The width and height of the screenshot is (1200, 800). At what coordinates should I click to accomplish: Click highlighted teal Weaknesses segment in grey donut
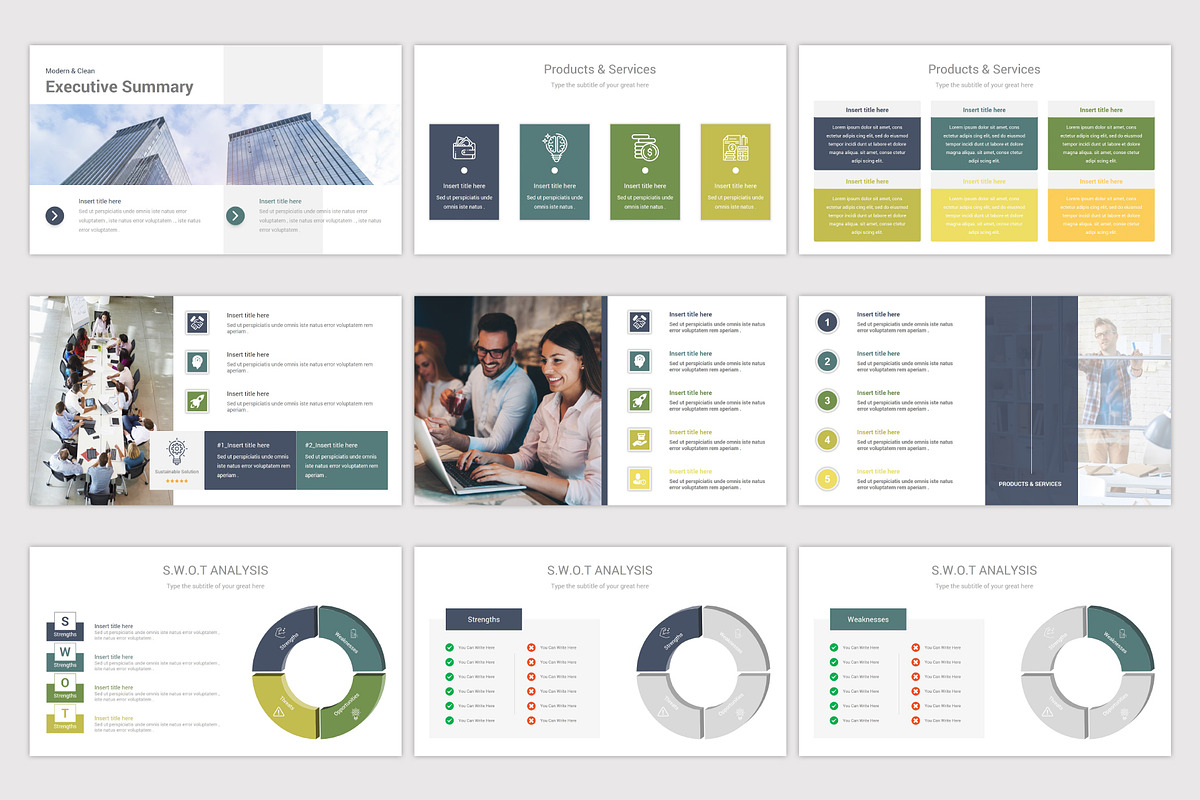(1122, 638)
